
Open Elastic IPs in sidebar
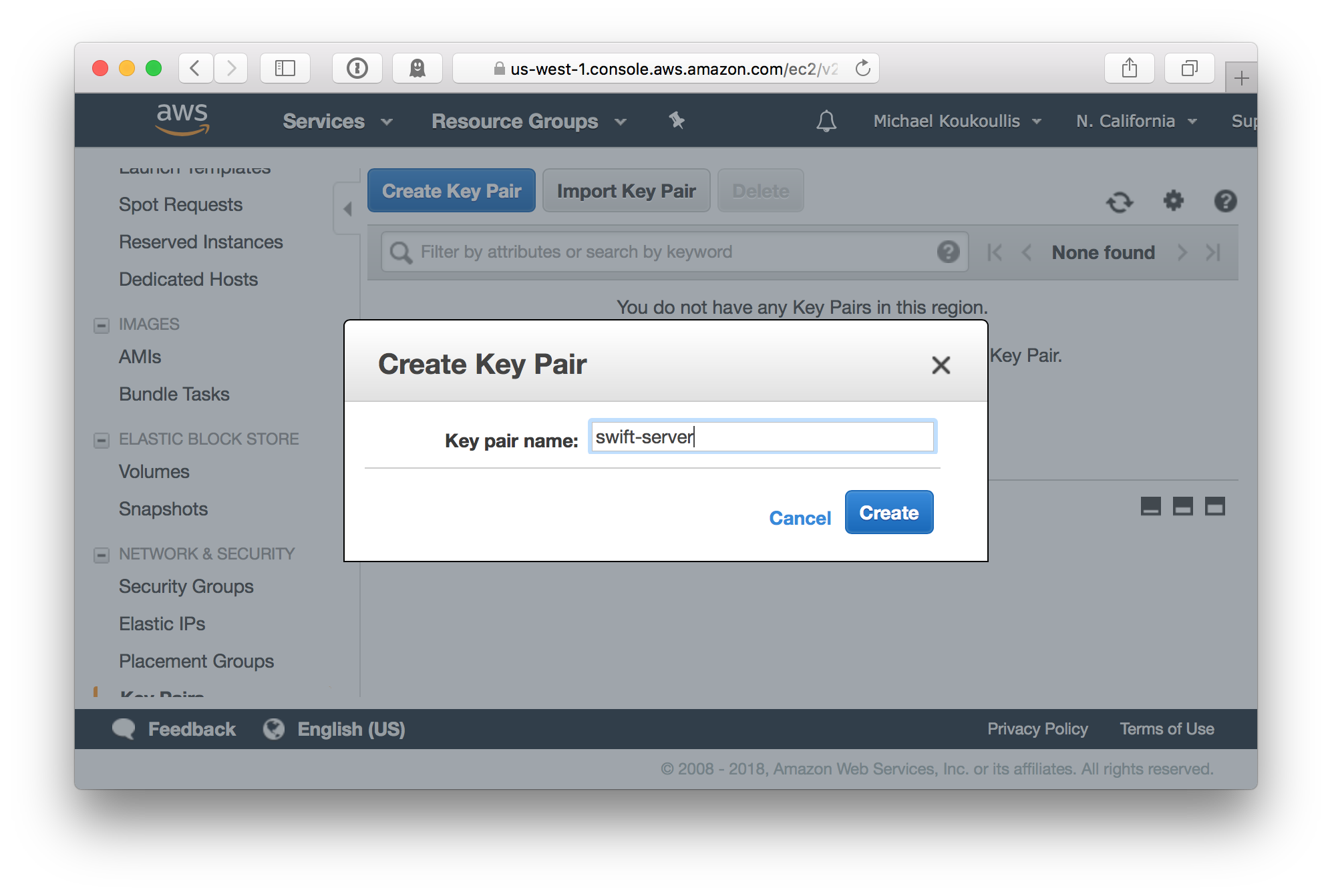pyautogui.click(x=162, y=624)
